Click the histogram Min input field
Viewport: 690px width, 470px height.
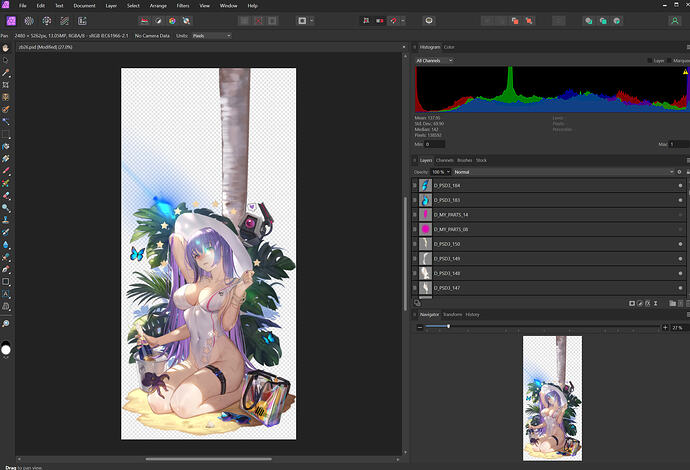click(435, 144)
